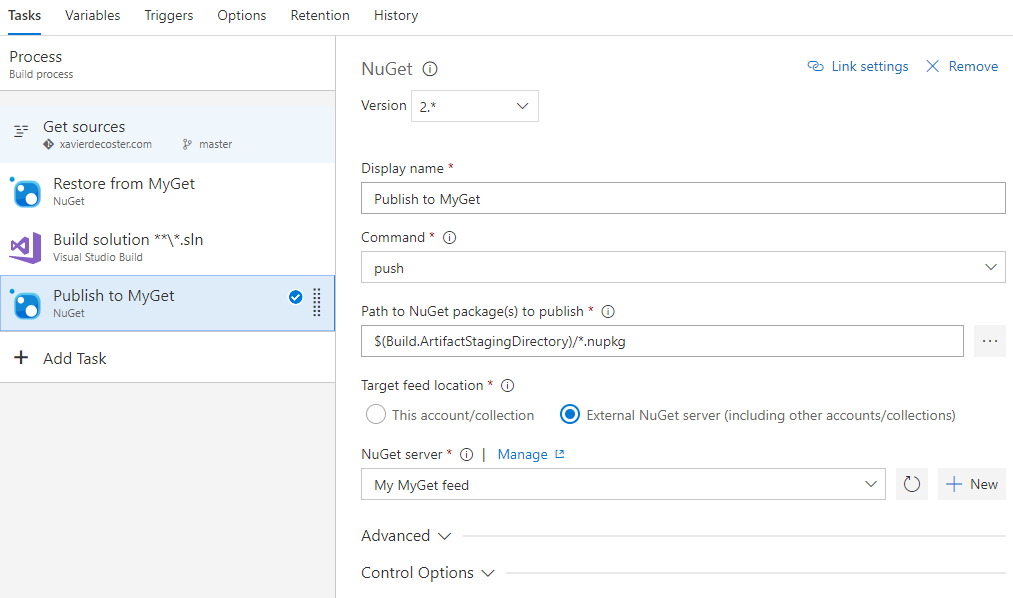Viewport: 1013px width, 598px height.
Task: Click the Add Task plus icon
Action: [21, 358]
